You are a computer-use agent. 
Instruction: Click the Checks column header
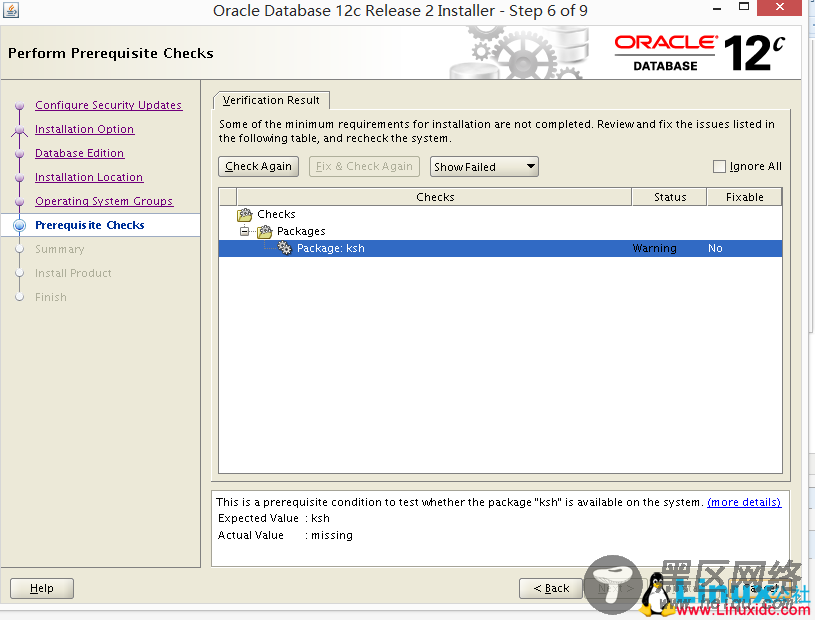pyautogui.click(x=435, y=197)
